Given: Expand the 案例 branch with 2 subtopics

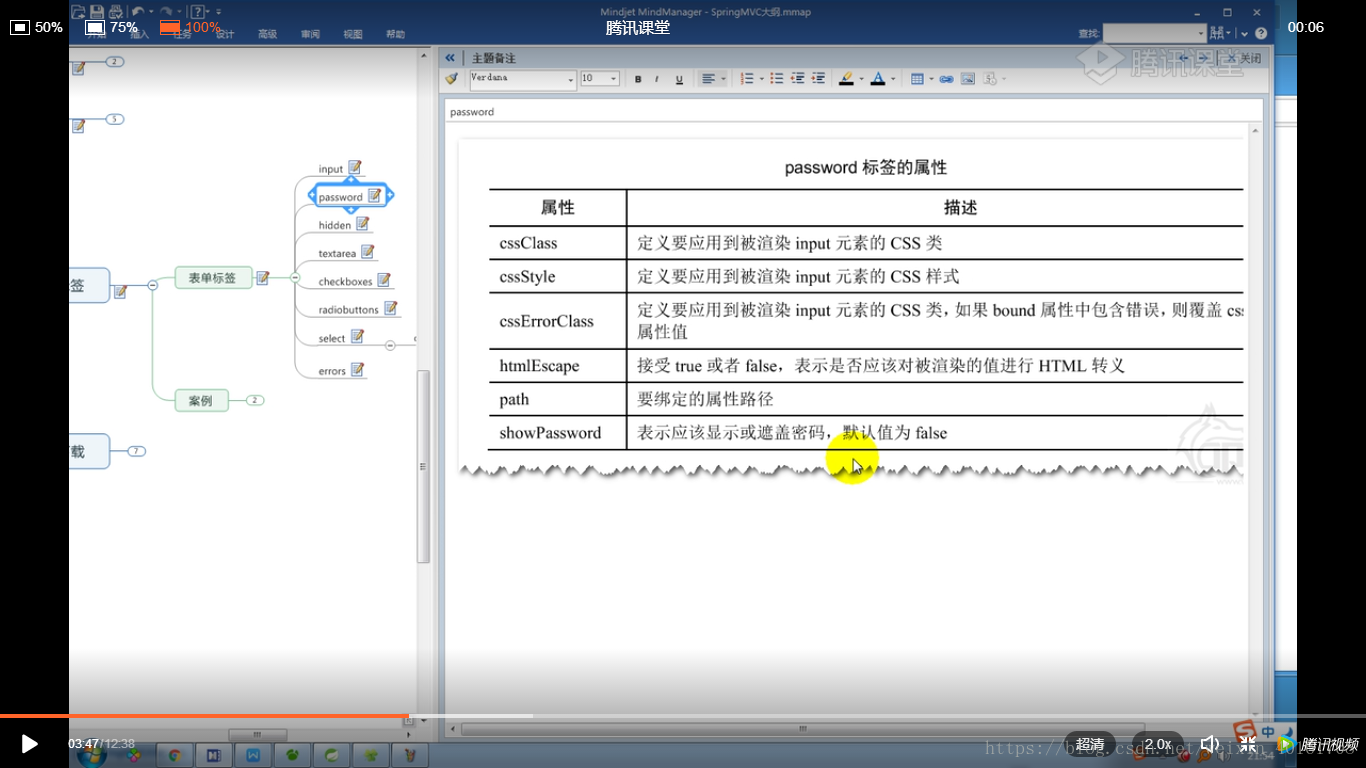Looking at the screenshot, I should 255,401.
